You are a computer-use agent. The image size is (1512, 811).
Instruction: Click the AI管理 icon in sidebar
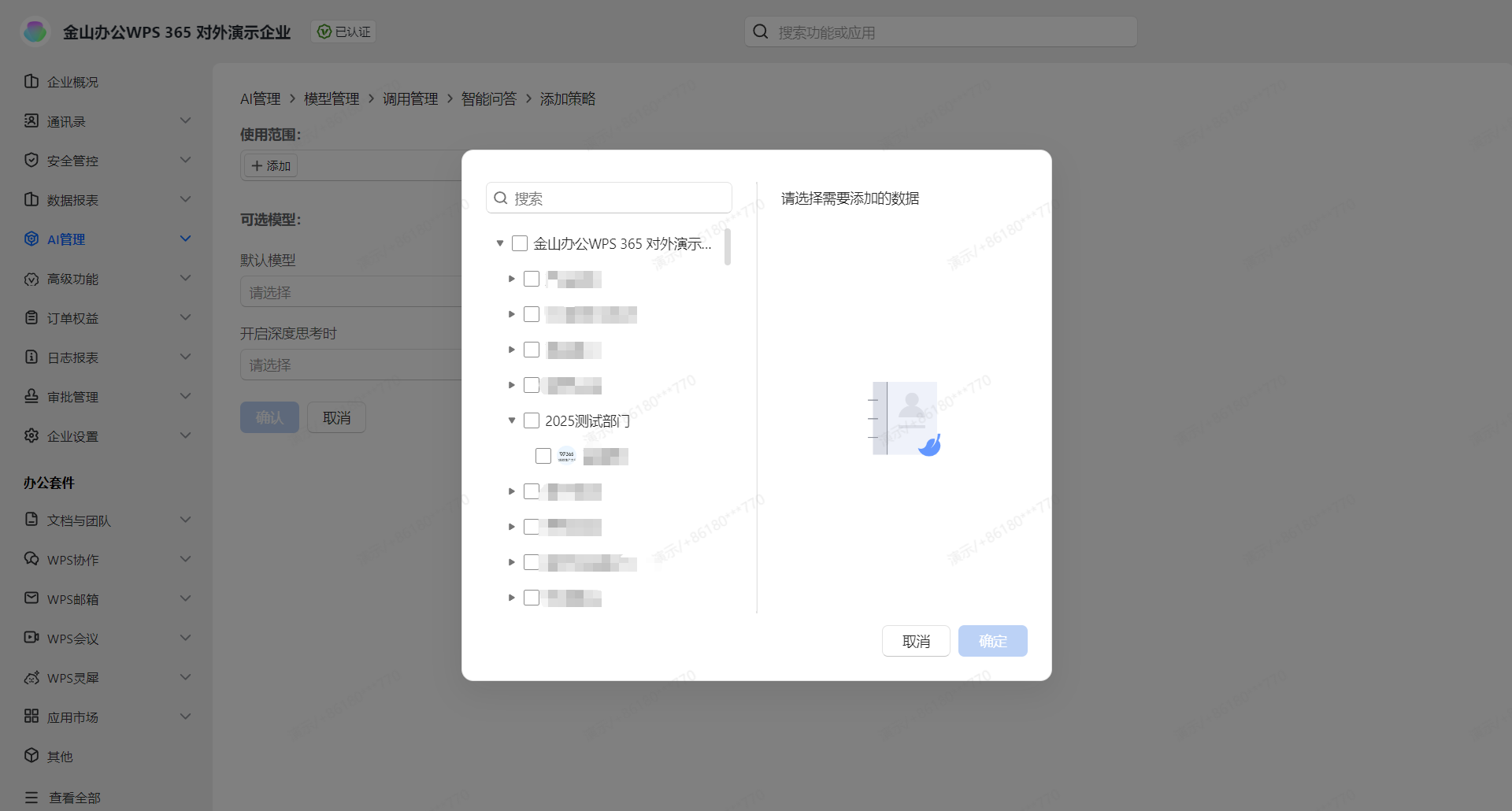(31, 239)
